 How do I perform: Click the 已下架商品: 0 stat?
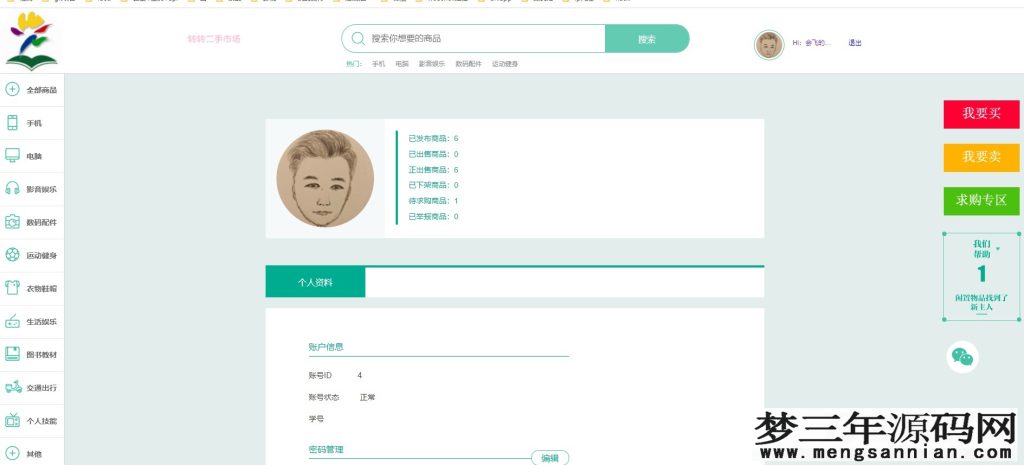click(x=433, y=185)
